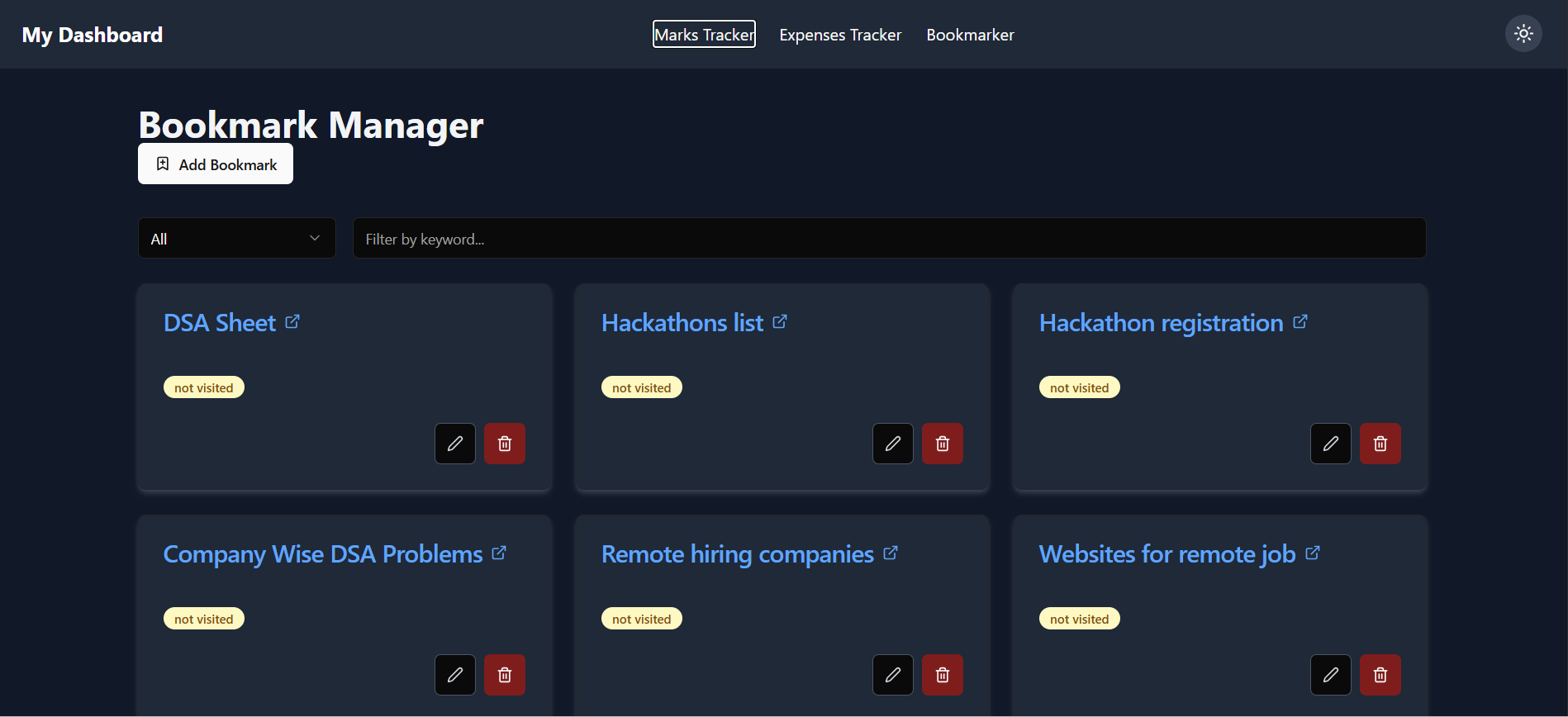The image size is (1568, 717).
Task: Click external link icon beside Hackathons list
Action: point(780,321)
